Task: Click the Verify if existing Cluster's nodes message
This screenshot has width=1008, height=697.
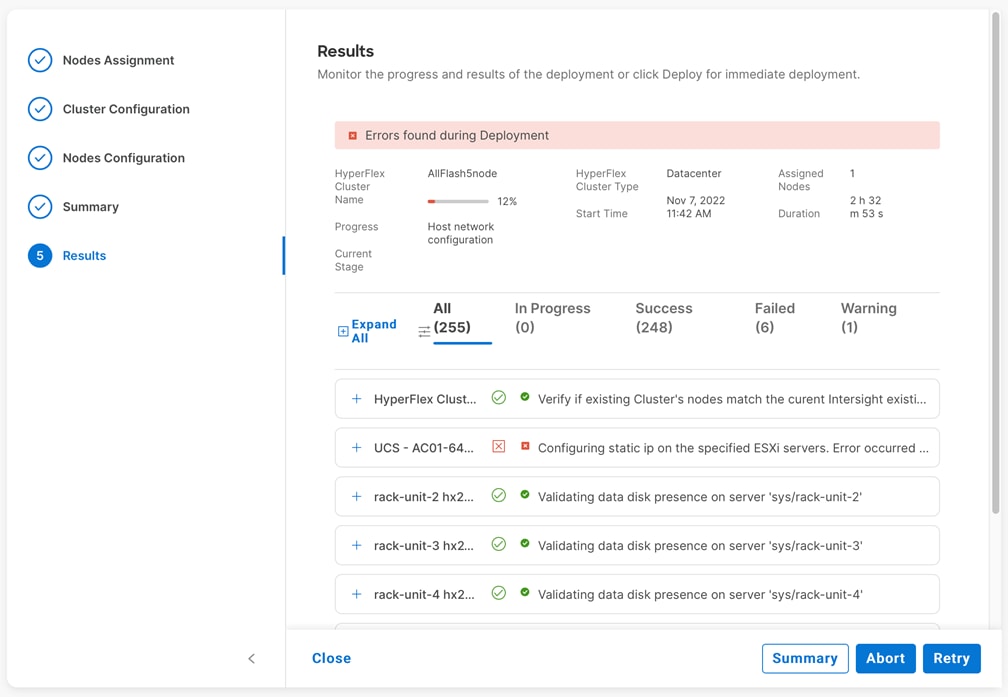Action: click(x=732, y=399)
